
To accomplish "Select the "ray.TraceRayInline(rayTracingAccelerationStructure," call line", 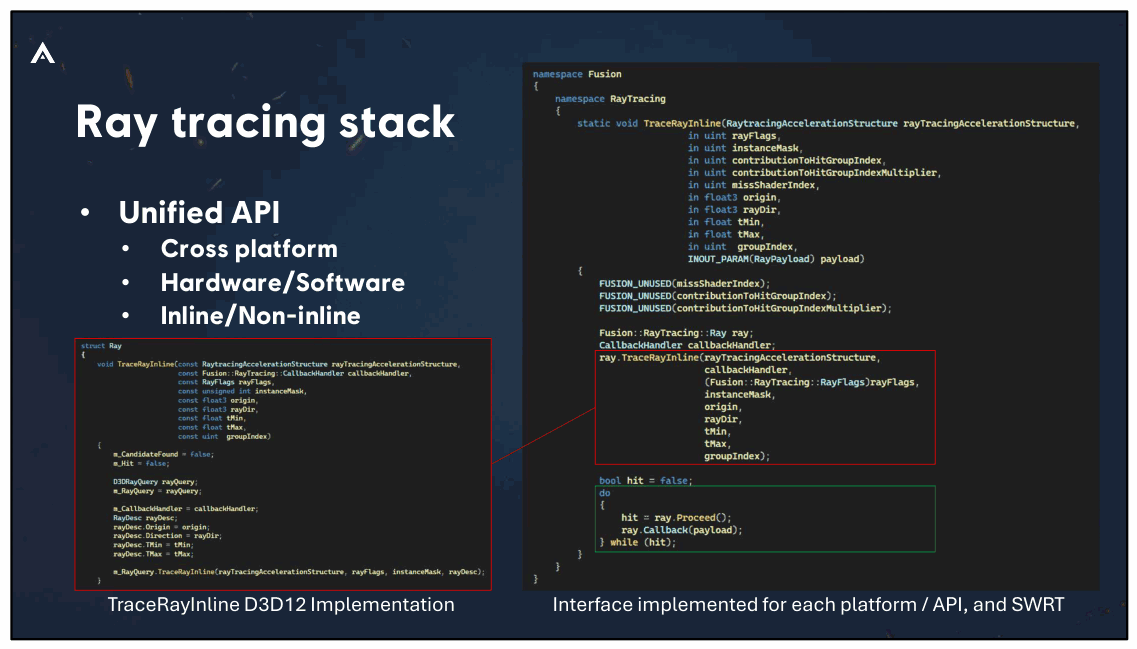I will pos(740,357).
